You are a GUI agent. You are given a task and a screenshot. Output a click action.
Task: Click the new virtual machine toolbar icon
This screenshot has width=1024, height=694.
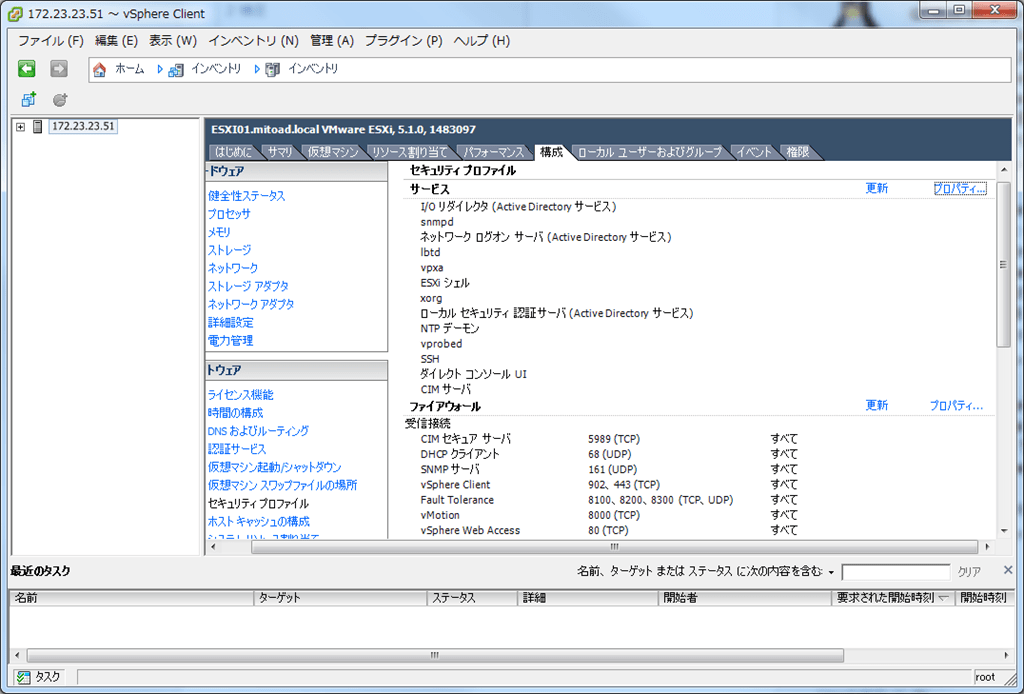(x=28, y=99)
